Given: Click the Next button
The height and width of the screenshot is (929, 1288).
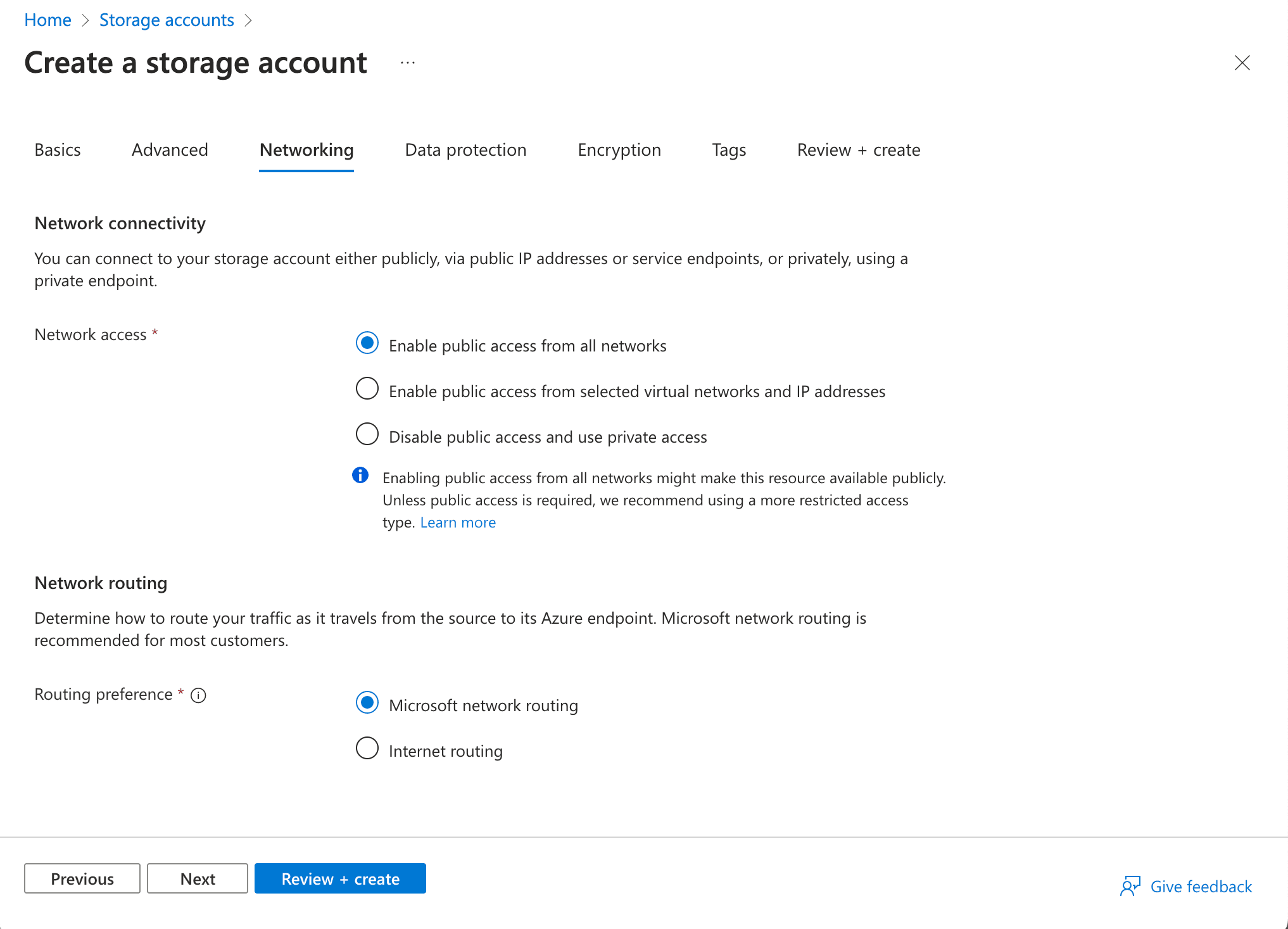Looking at the screenshot, I should [197, 878].
